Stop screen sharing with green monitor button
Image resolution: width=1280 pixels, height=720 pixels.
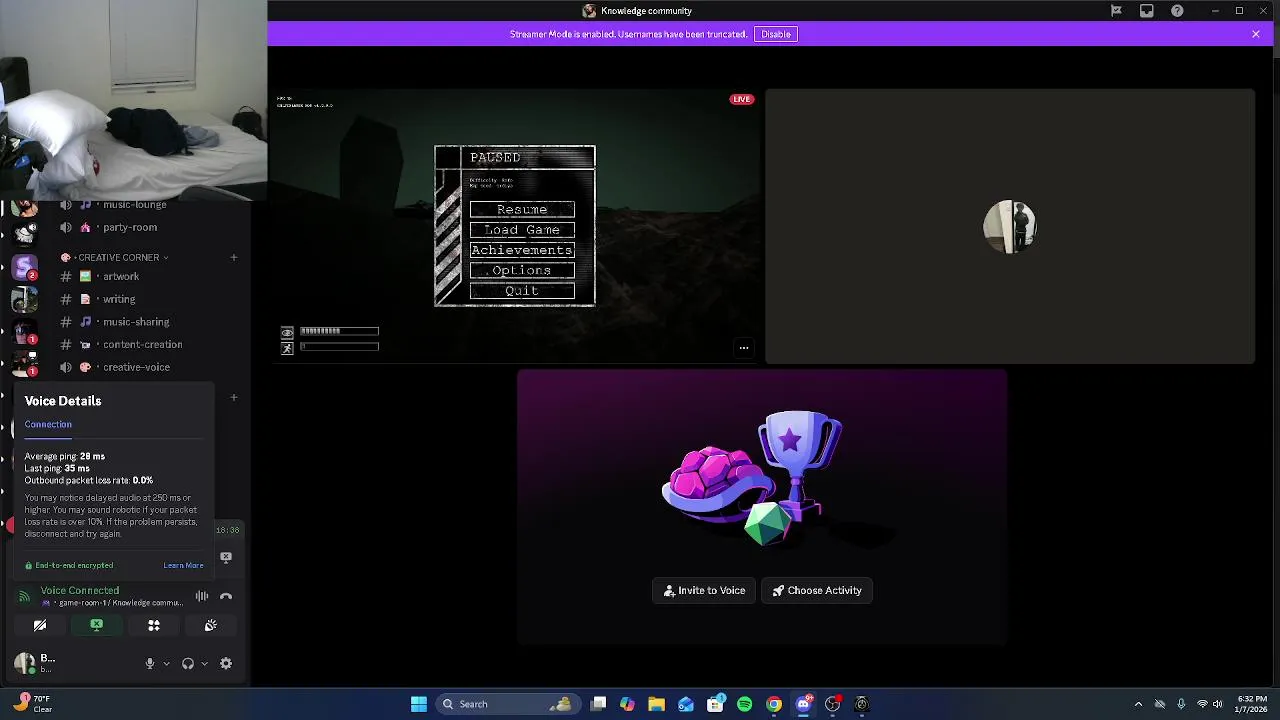point(97,625)
